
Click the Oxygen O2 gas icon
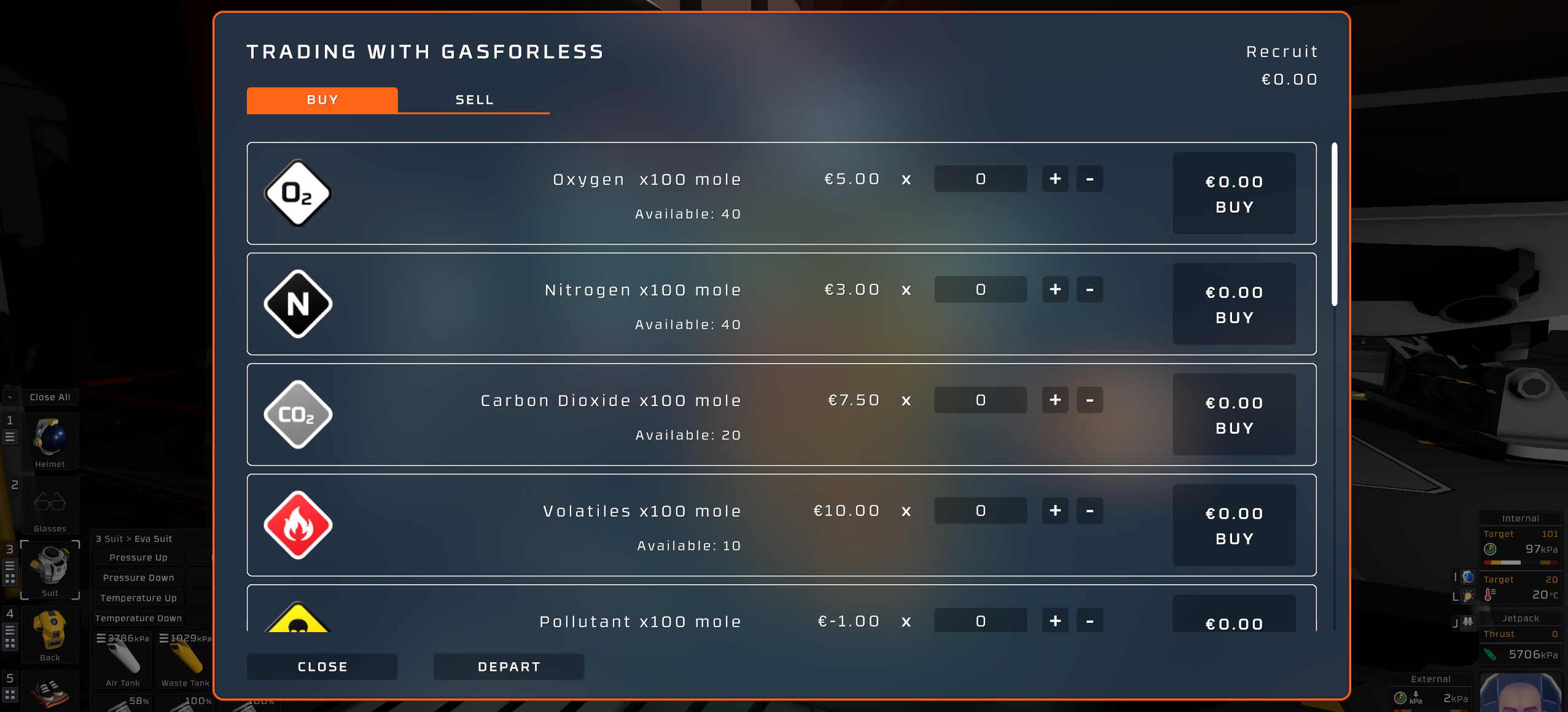pyautogui.click(x=297, y=193)
